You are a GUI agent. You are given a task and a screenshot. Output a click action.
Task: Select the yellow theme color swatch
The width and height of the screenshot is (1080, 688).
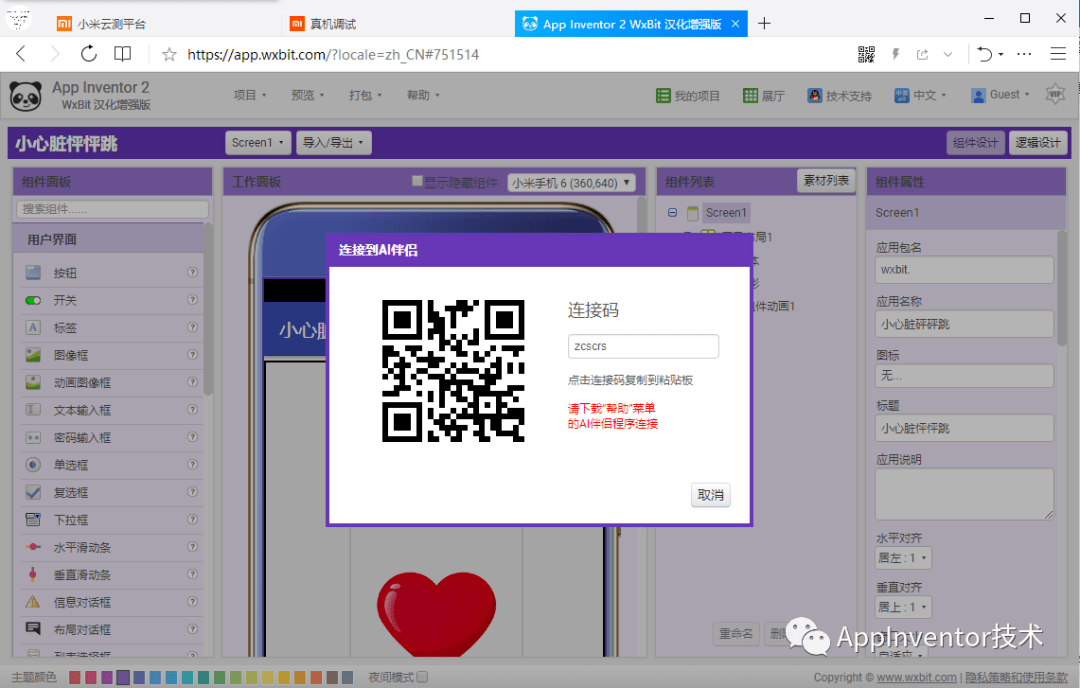click(x=267, y=678)
